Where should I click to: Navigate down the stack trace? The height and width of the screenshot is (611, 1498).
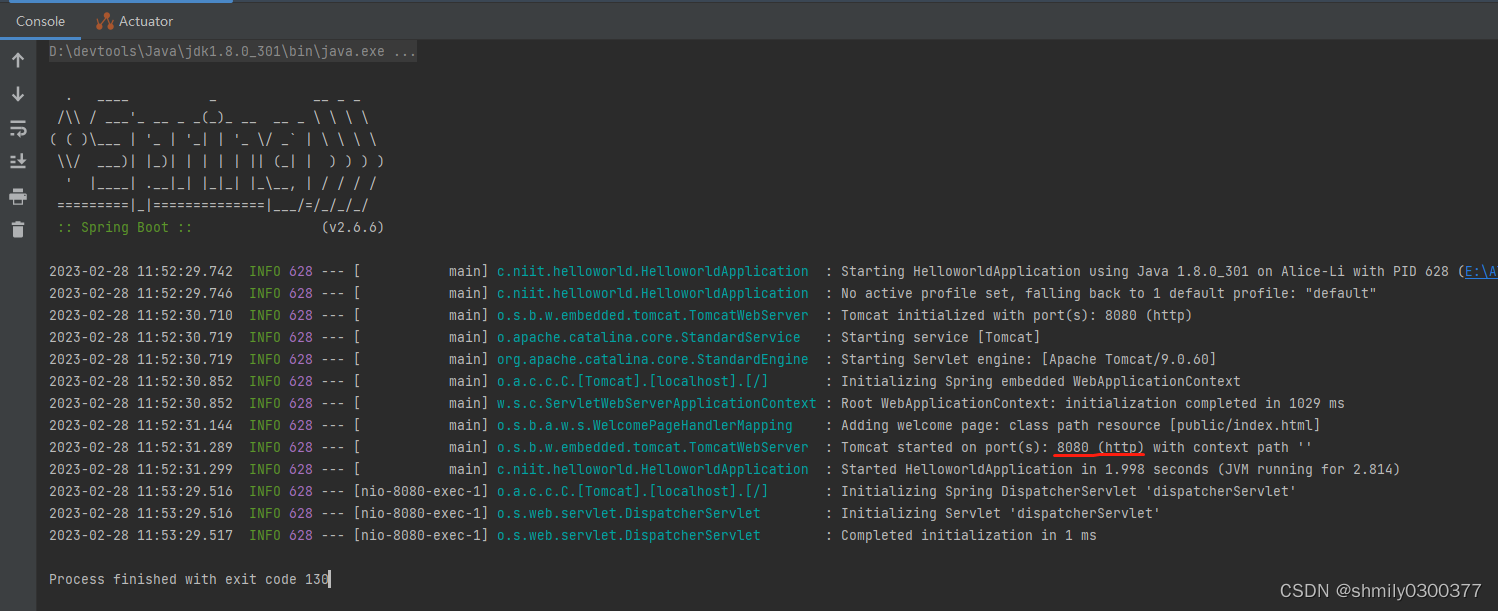tap(17, 93)
